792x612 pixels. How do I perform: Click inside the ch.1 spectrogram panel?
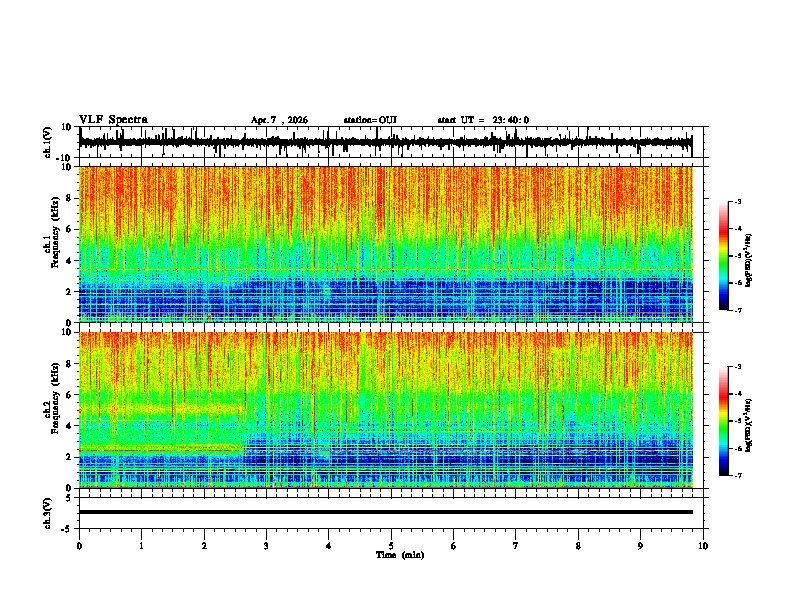(x=385, y=244)
